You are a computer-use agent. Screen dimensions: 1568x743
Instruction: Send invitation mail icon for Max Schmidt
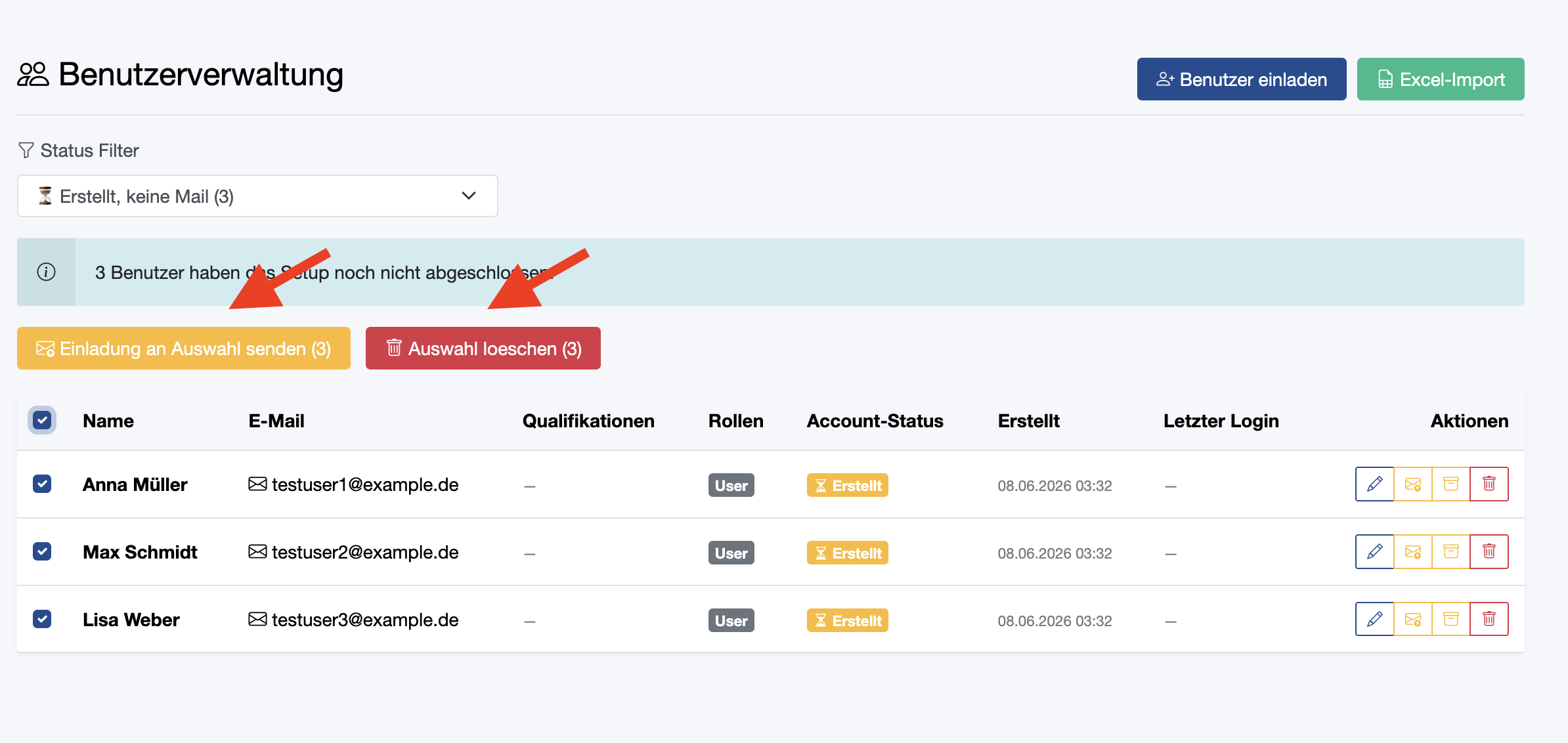[1412, 552]
